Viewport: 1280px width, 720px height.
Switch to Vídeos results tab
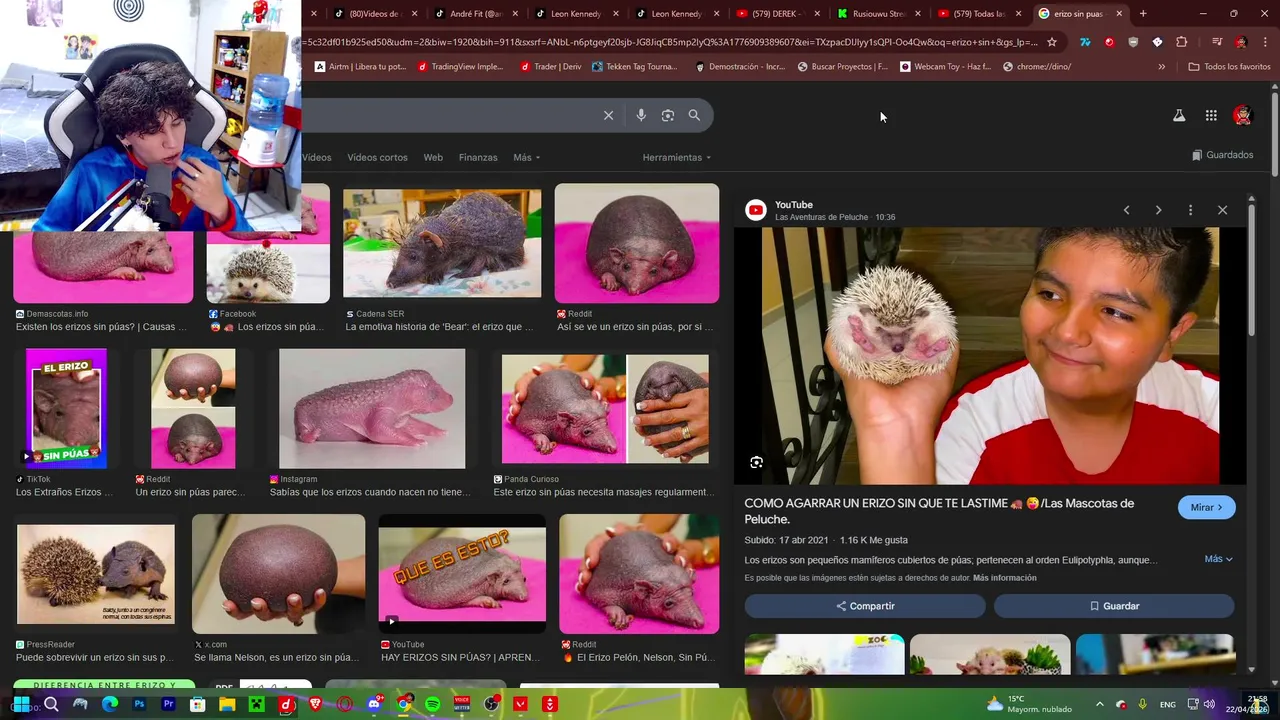[316, 157]
